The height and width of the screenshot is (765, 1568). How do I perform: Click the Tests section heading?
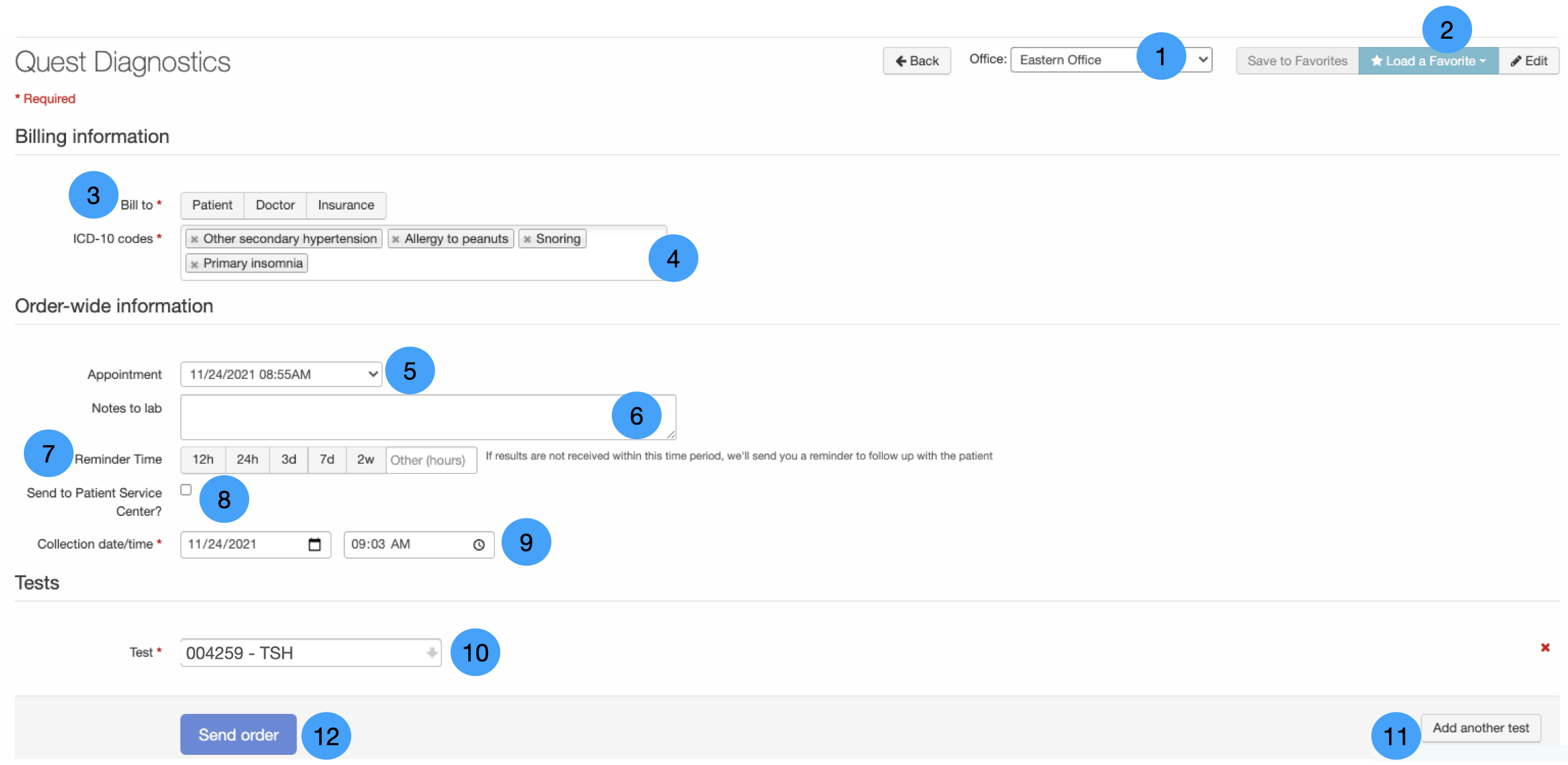click(37, 583)
